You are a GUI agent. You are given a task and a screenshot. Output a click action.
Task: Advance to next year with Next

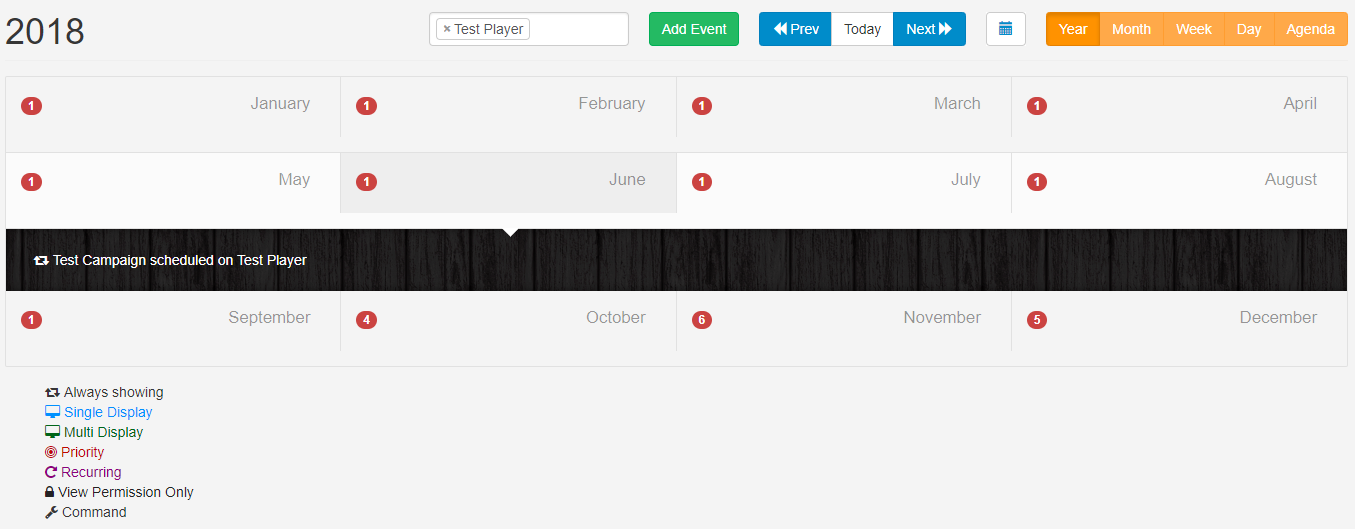pyautogui.click(x=929, y=29)
